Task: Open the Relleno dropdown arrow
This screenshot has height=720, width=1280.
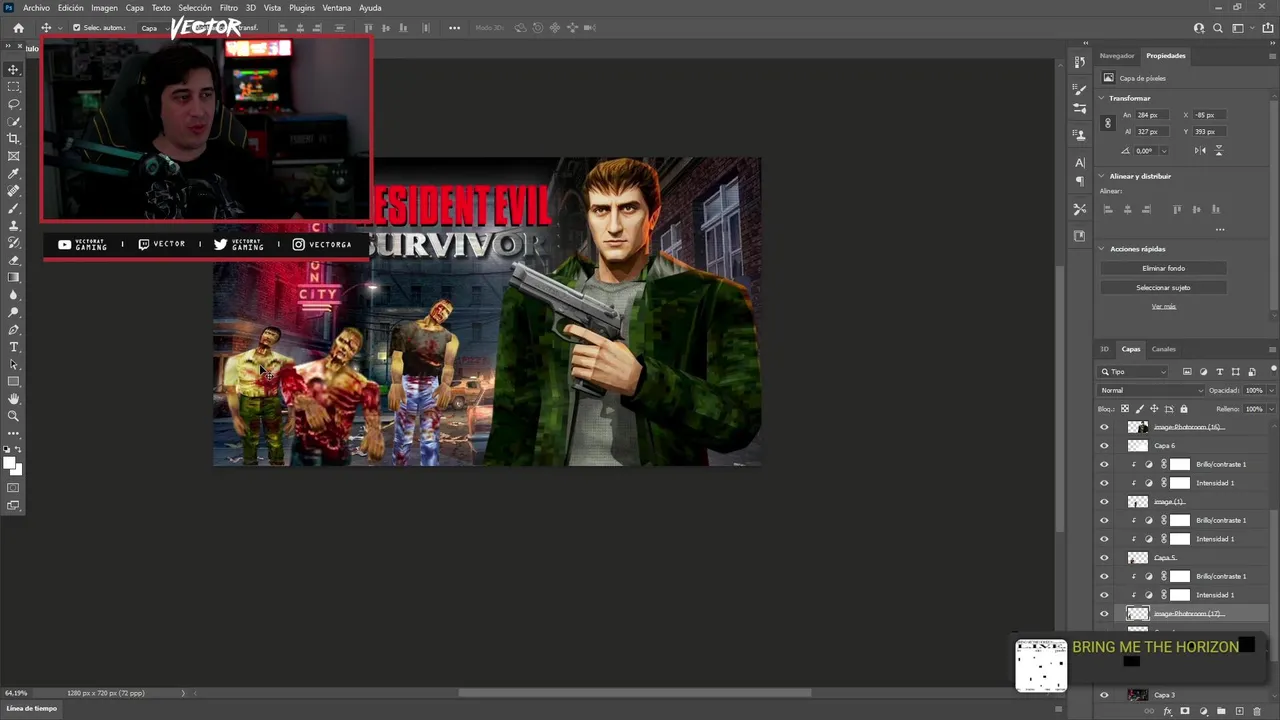Action: pyautogui.click(x=1271, y=409)
